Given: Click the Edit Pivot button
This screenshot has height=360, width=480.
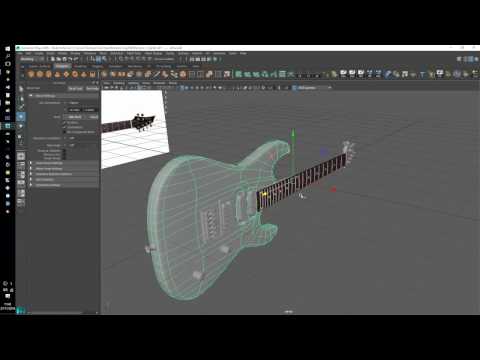Looking at the screenshot, I should coord(75,117).
